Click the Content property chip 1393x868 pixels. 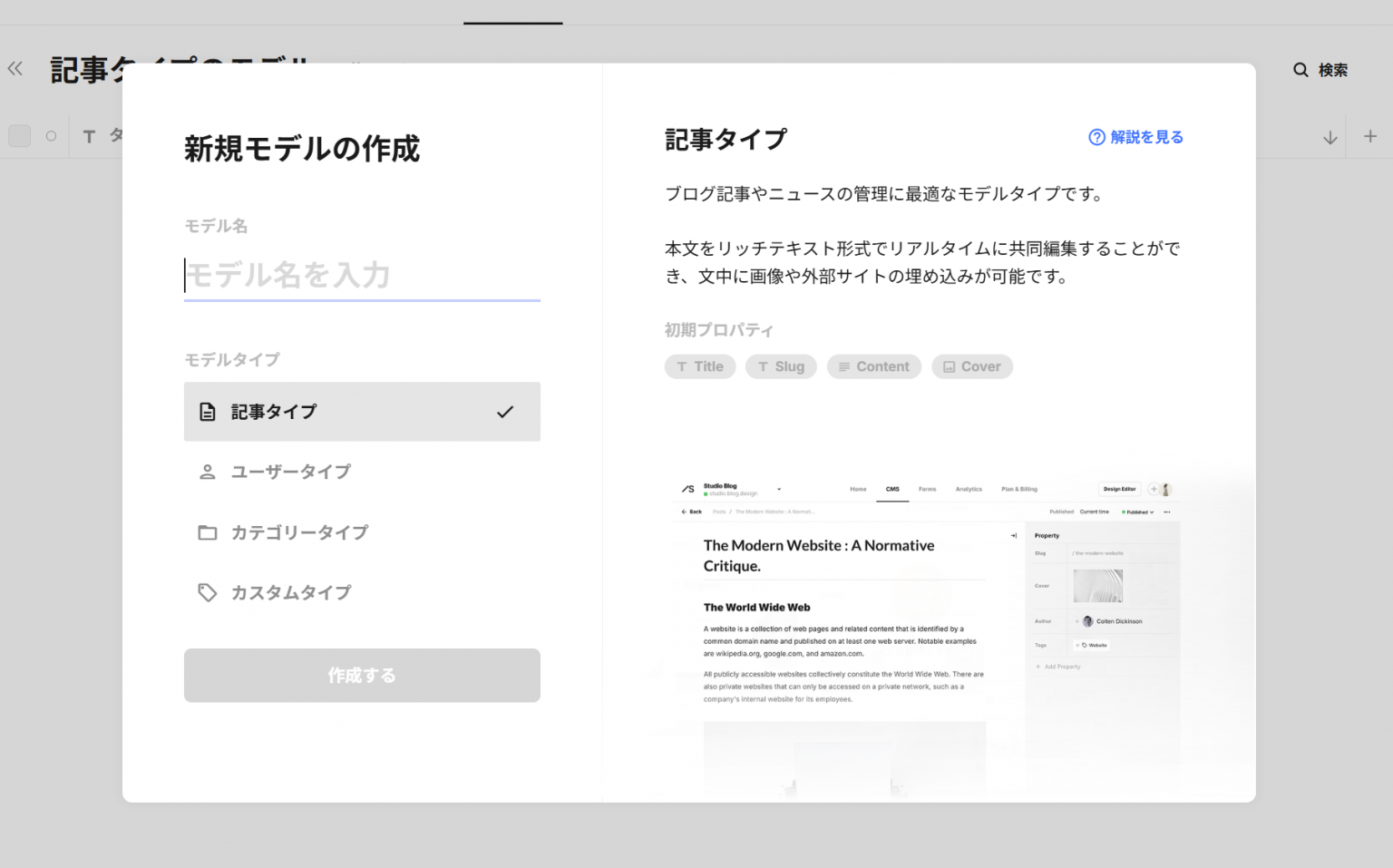873,366
